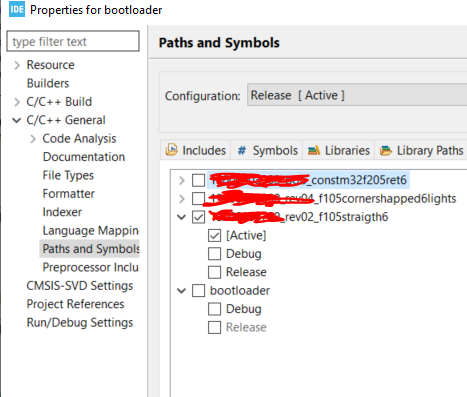Click the type filter text field

(x=73, y=41)
